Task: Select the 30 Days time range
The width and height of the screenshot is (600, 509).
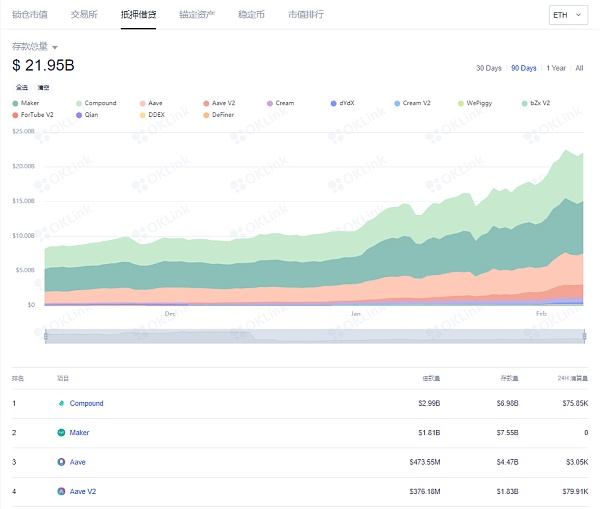Action: (x=488, y=68)
